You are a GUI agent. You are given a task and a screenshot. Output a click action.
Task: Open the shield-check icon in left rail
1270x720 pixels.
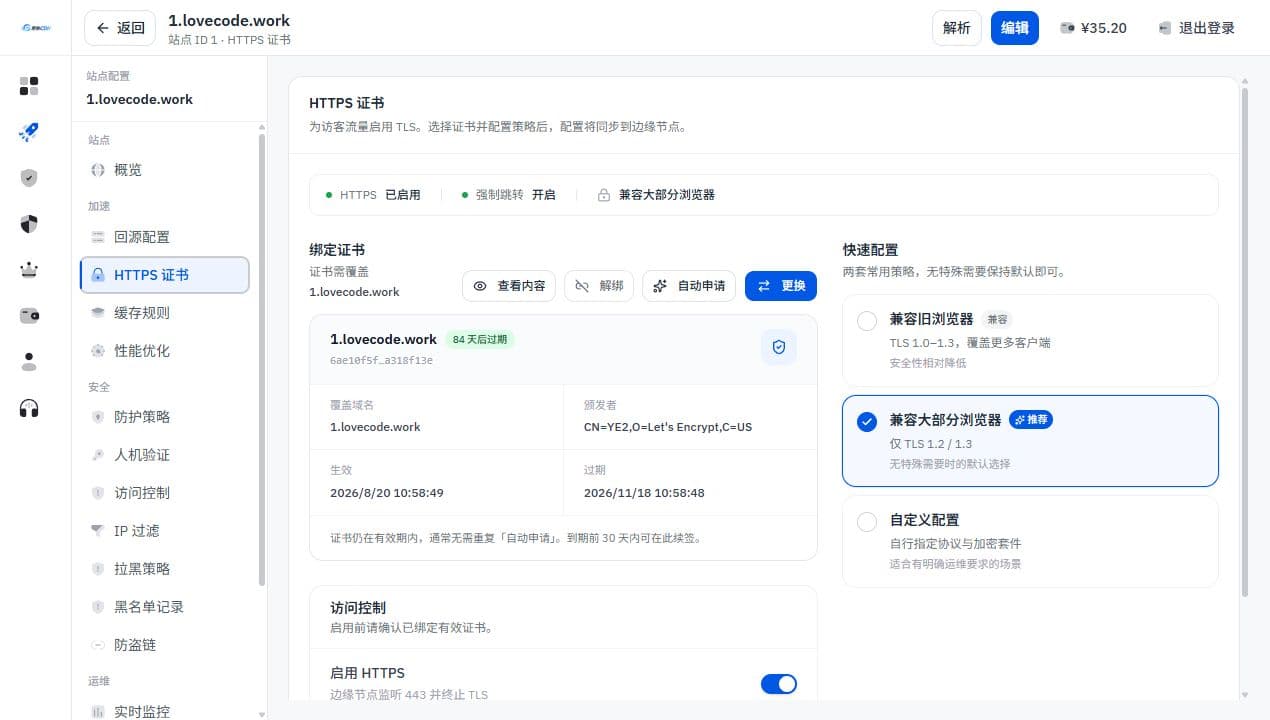(x=29, y=178)
